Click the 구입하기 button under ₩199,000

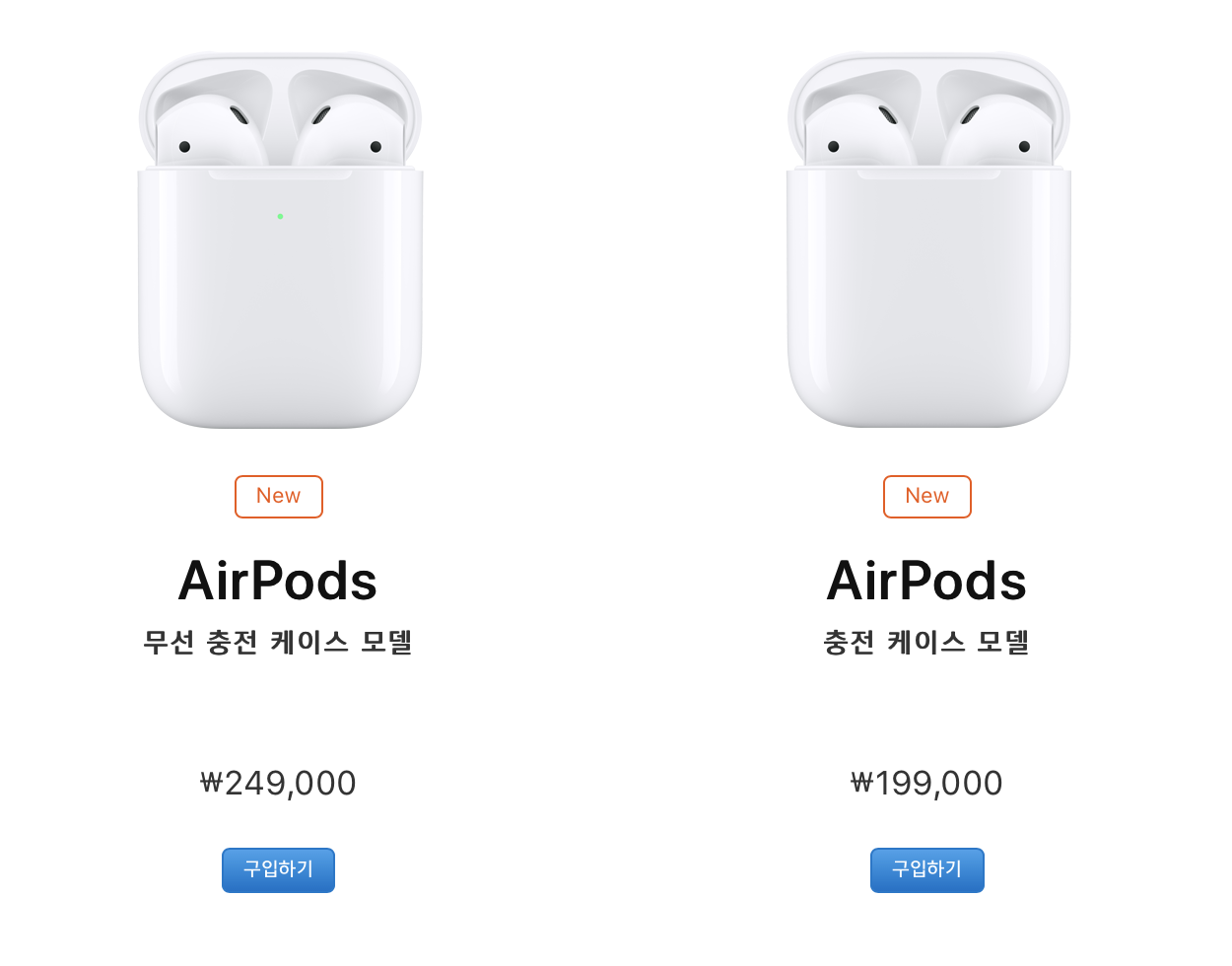(x=926, y=869)
